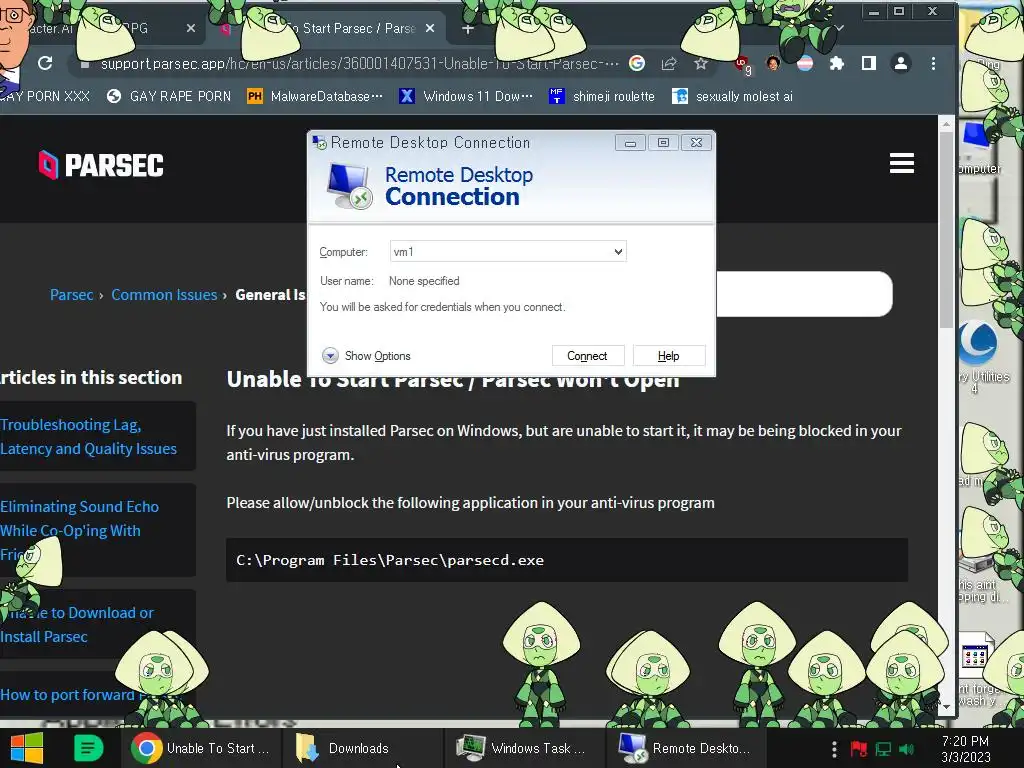
Task: Bookmark this tab with the star icon
Action: point(701,63)
